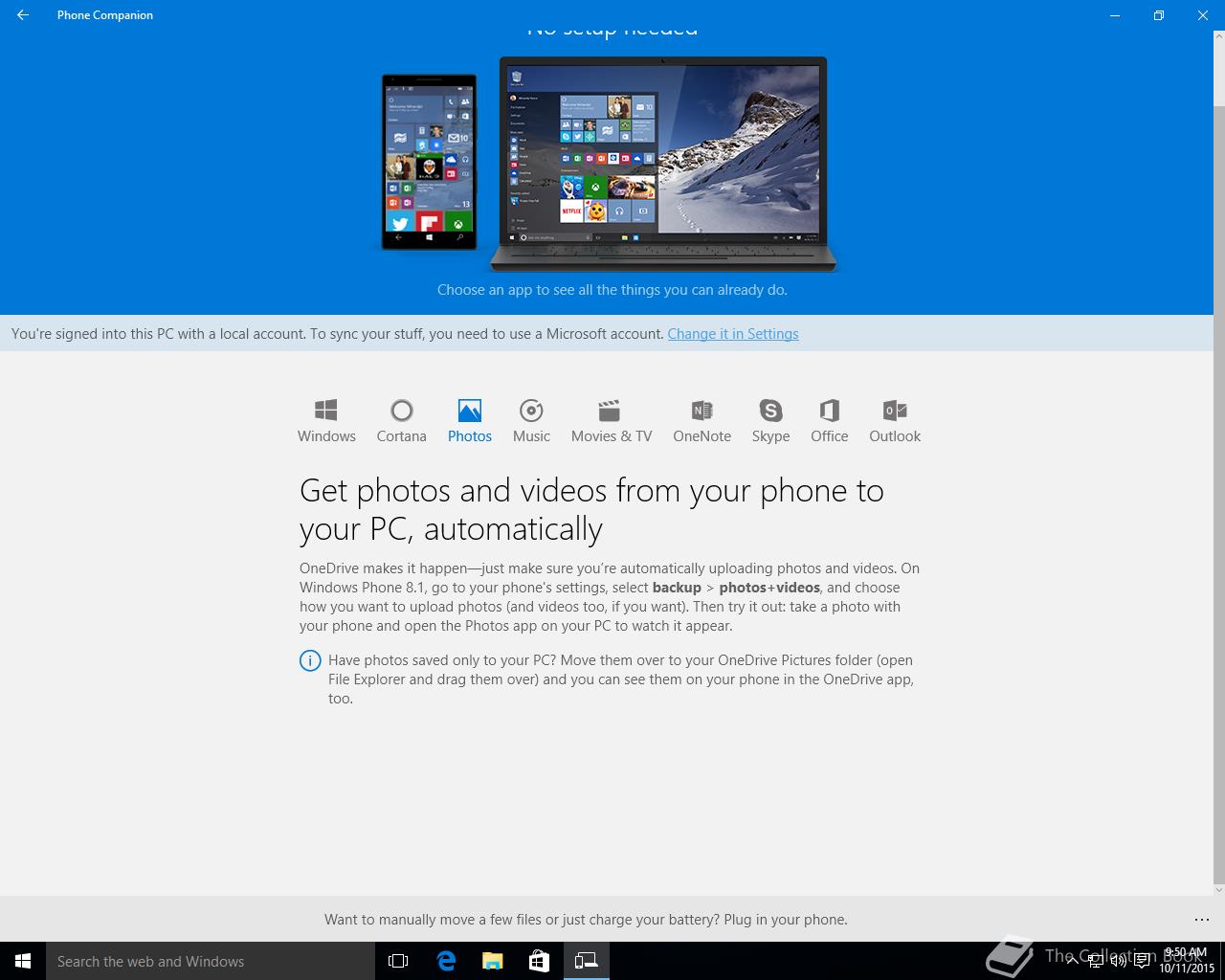Click the Choose an app banner text

point(612,290)
